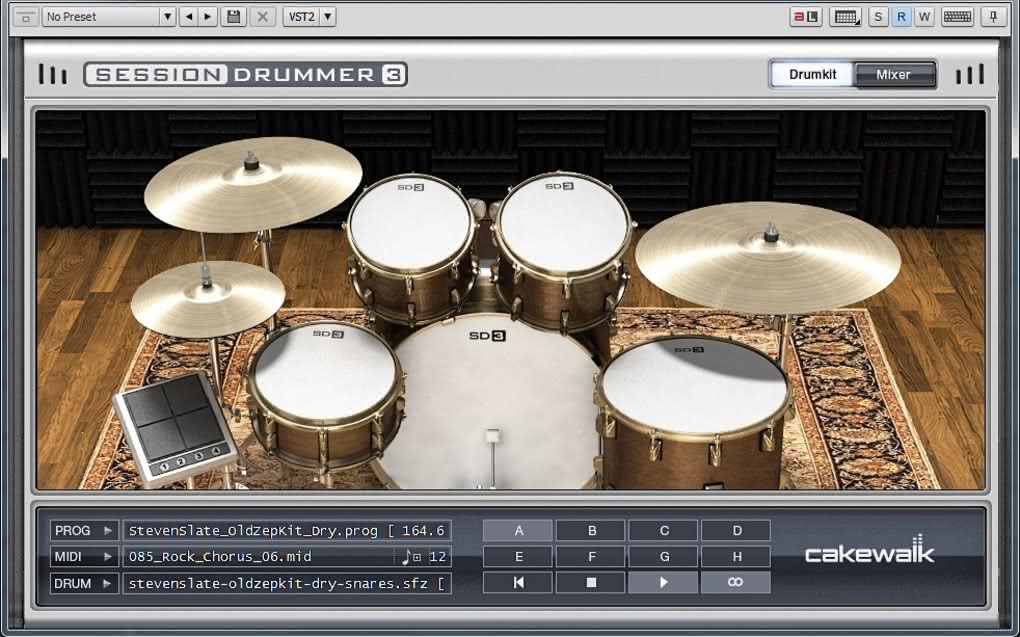Pin the plugin window with the pushpin
Viewport: 1020px width, 637px height.
(x=993, y=17)
